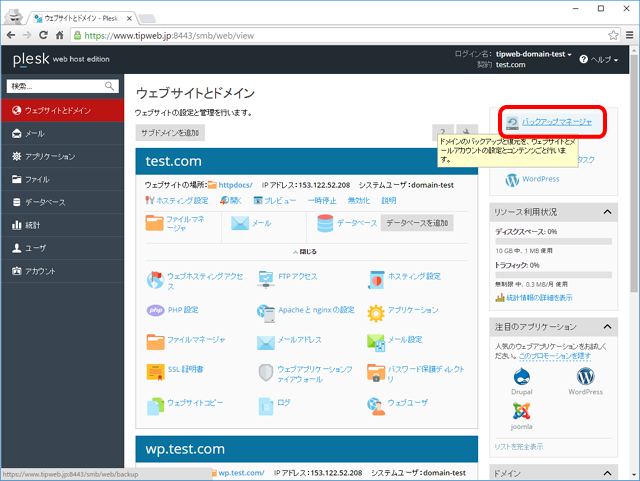Open the ウェブサイトコピー icon
This screenshot has width=640, height=481.
point(156,406)
